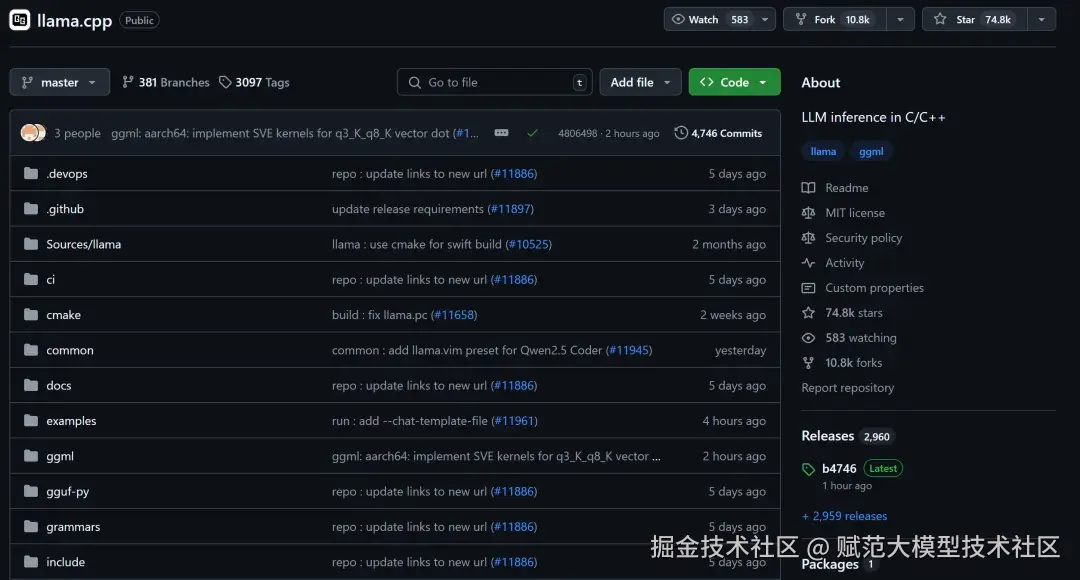
Task: View the b4746 Latest release
Action: click(x=841, y=467)
